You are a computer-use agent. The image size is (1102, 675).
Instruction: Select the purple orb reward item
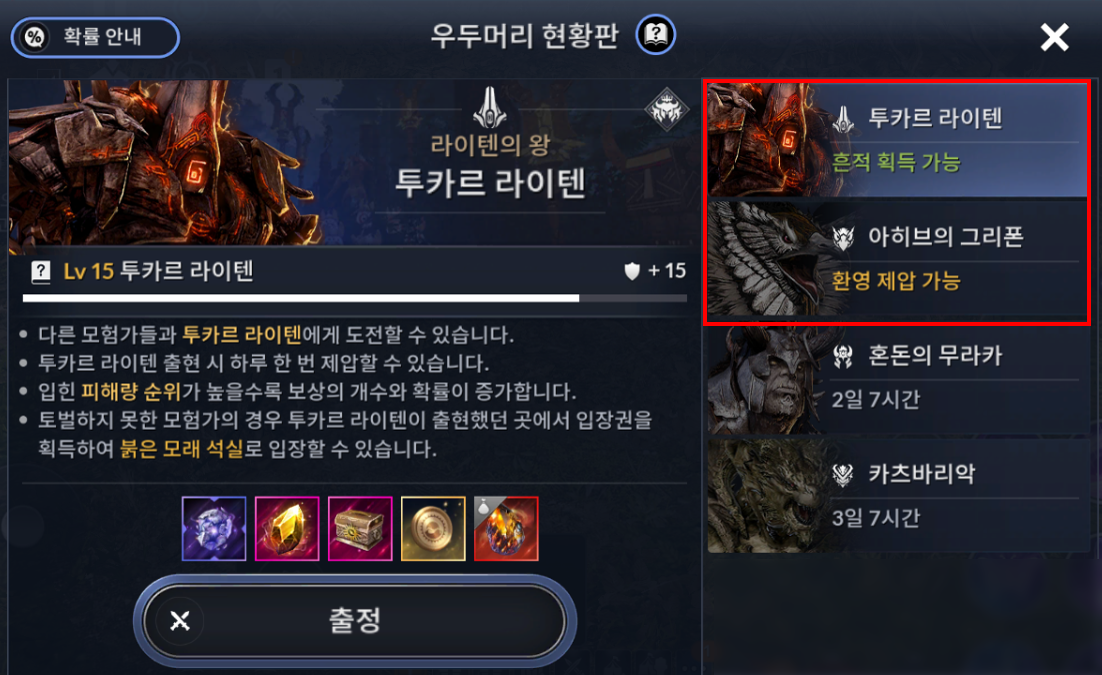tap(214, 529)
